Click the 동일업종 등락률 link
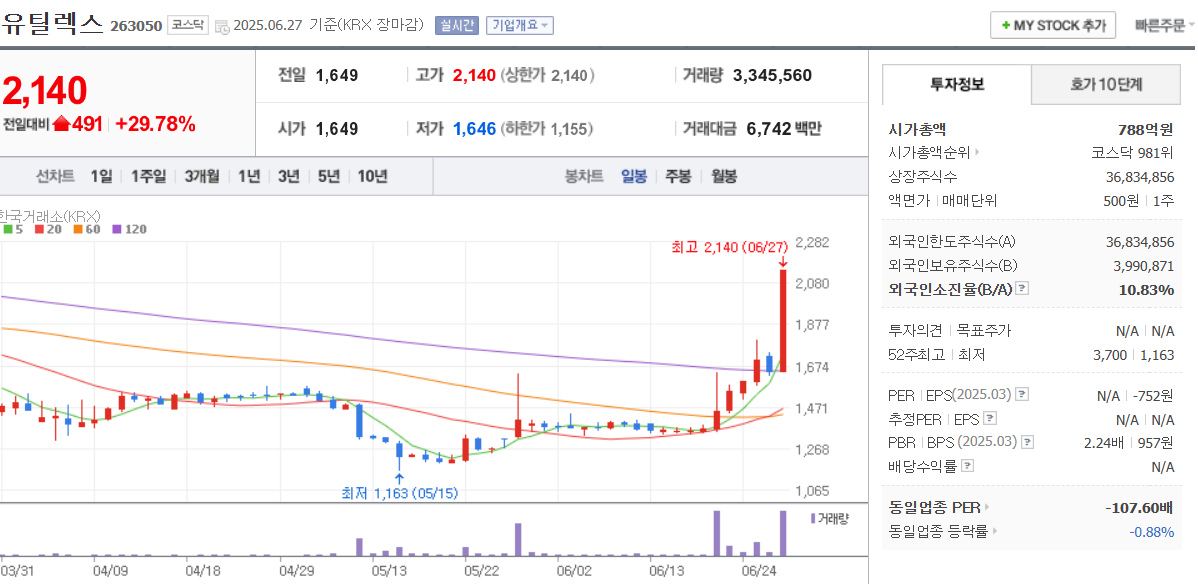The height and width of the screenshot is (584, 1198). tap(939, 530)
